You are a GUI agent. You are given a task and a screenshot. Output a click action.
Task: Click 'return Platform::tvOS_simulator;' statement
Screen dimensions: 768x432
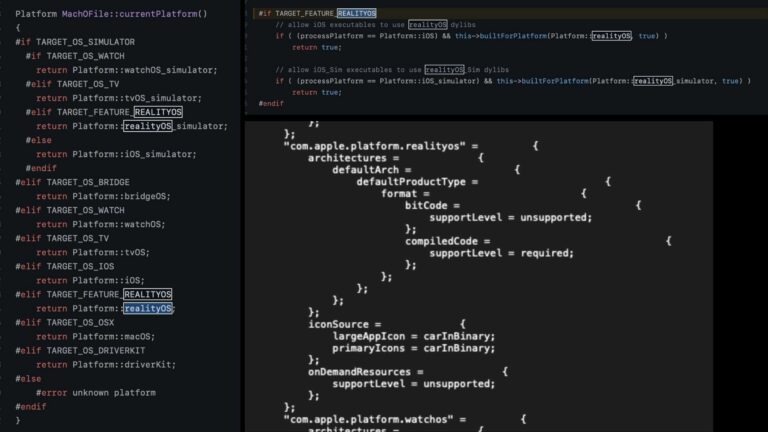coord(119,98)
